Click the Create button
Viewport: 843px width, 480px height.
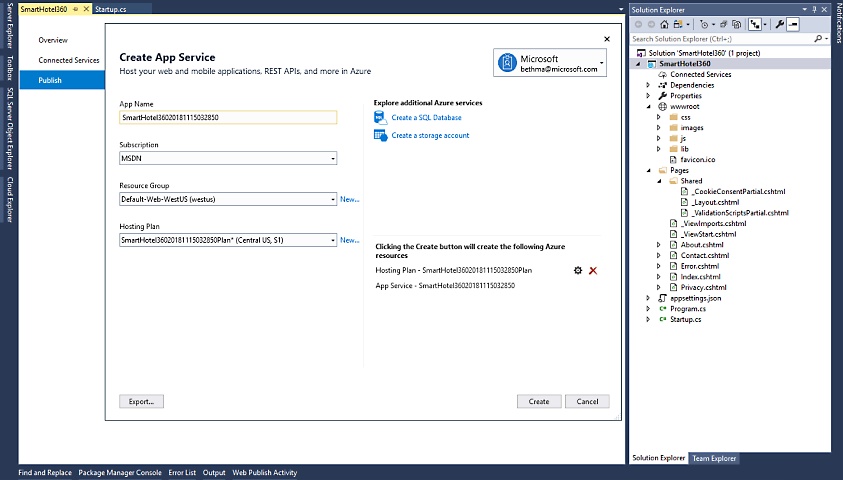(538, 401)
